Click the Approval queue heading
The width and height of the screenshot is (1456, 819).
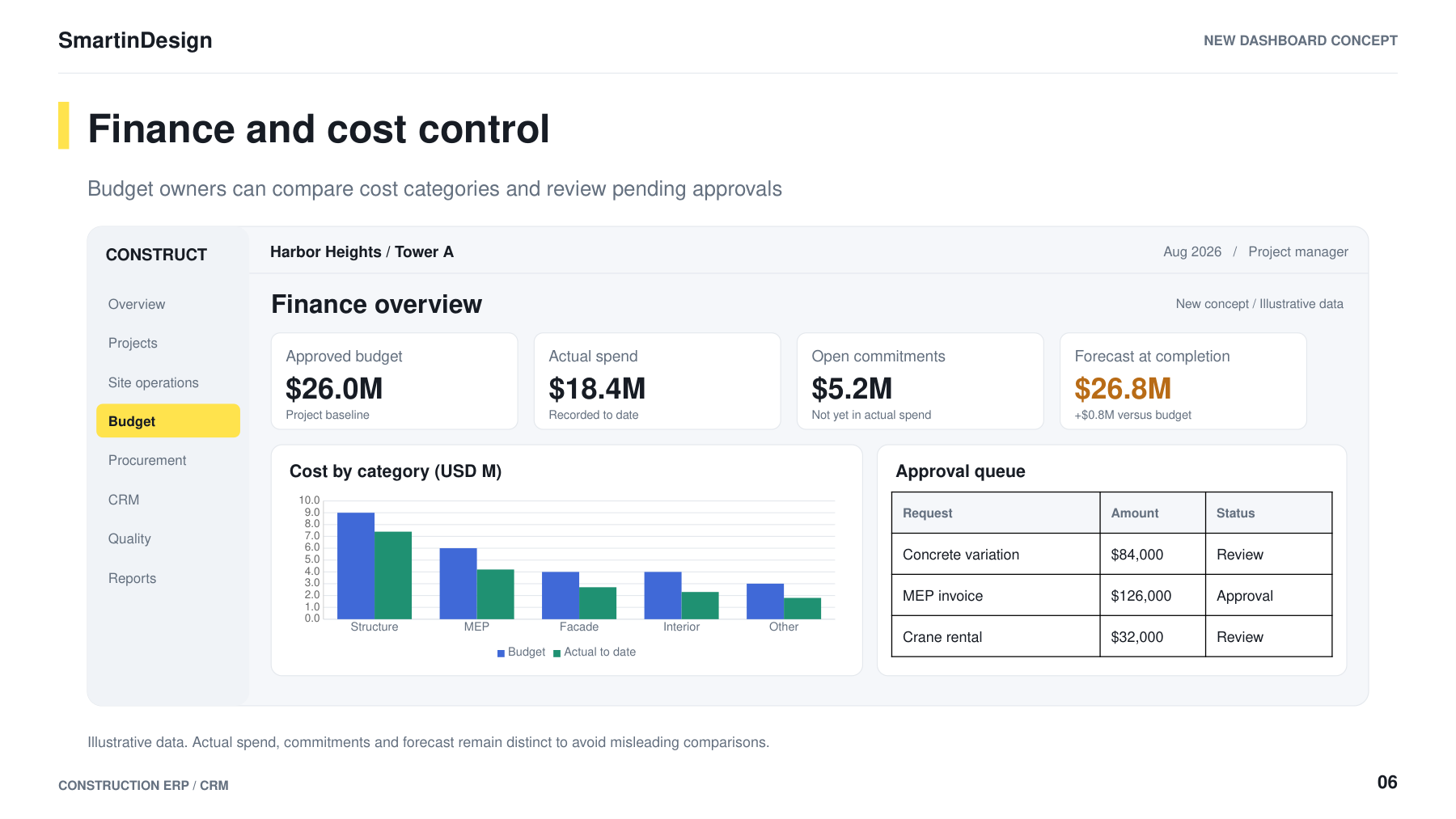[960, 471]
